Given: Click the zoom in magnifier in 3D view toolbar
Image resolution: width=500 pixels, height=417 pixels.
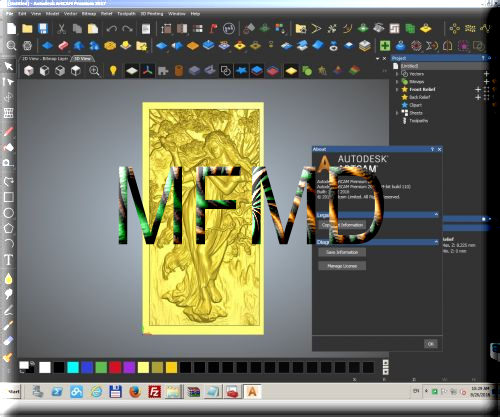Looking at the screenshot, I should pos(94,71).
